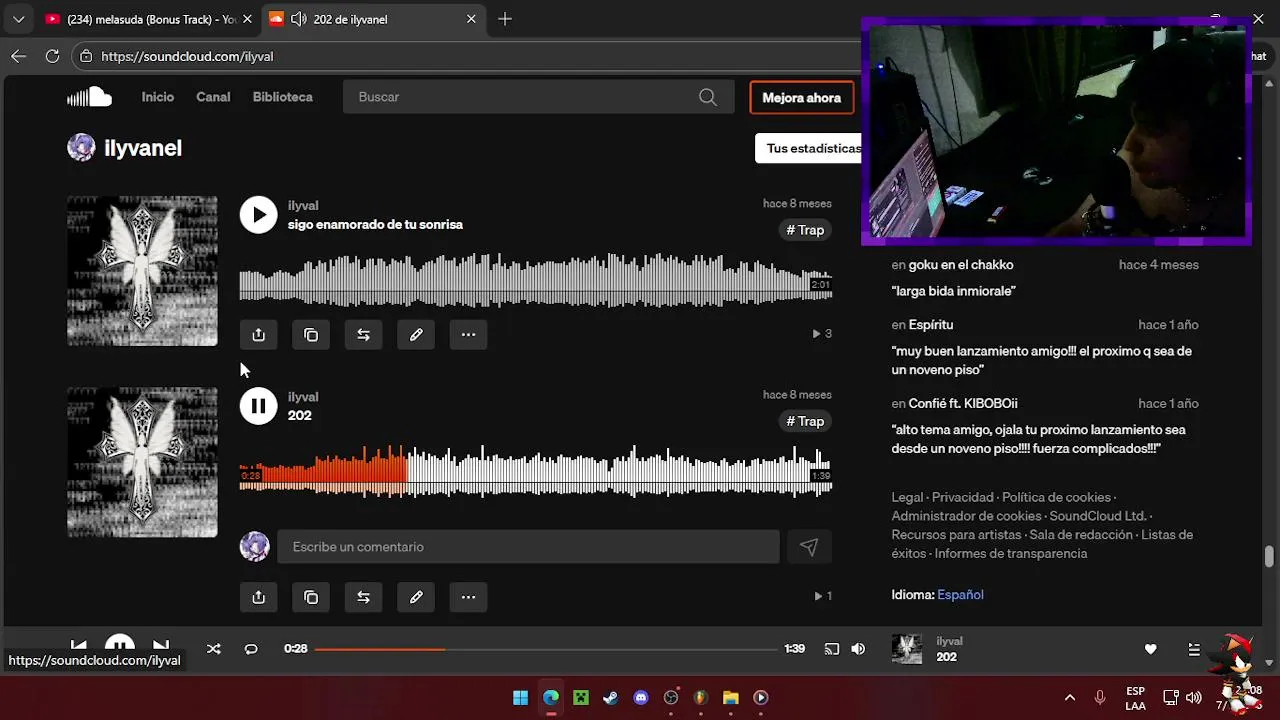Open the Inicio menu item
Viewport: 1280px width, 720px height.
[158, 97]
